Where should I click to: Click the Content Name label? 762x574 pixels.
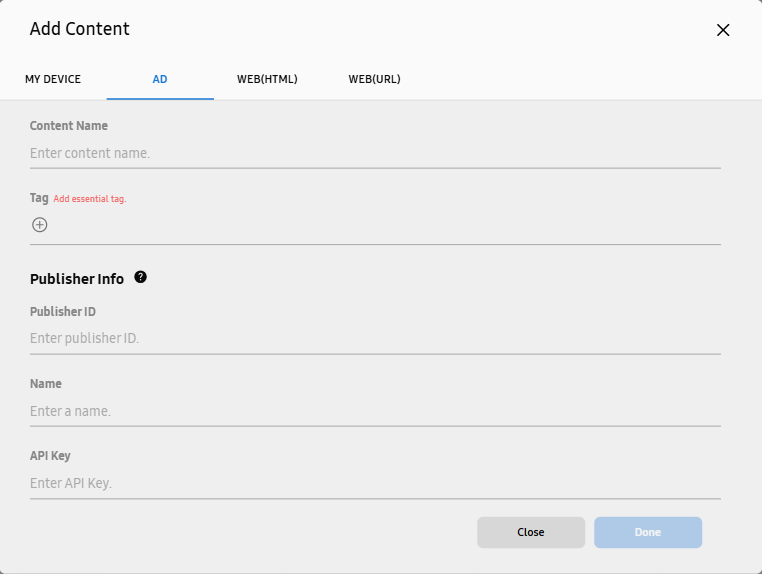click(x=69, y=126)
